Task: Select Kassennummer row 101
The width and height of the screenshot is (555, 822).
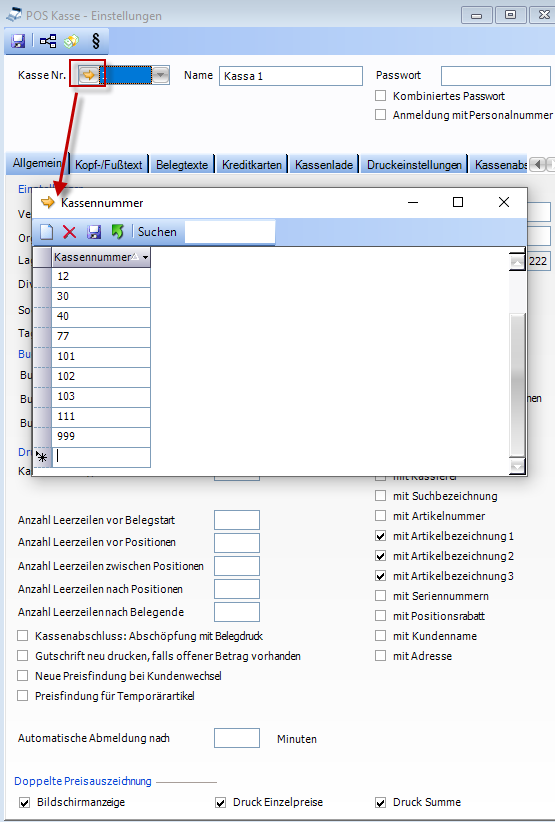Action: 101,356
